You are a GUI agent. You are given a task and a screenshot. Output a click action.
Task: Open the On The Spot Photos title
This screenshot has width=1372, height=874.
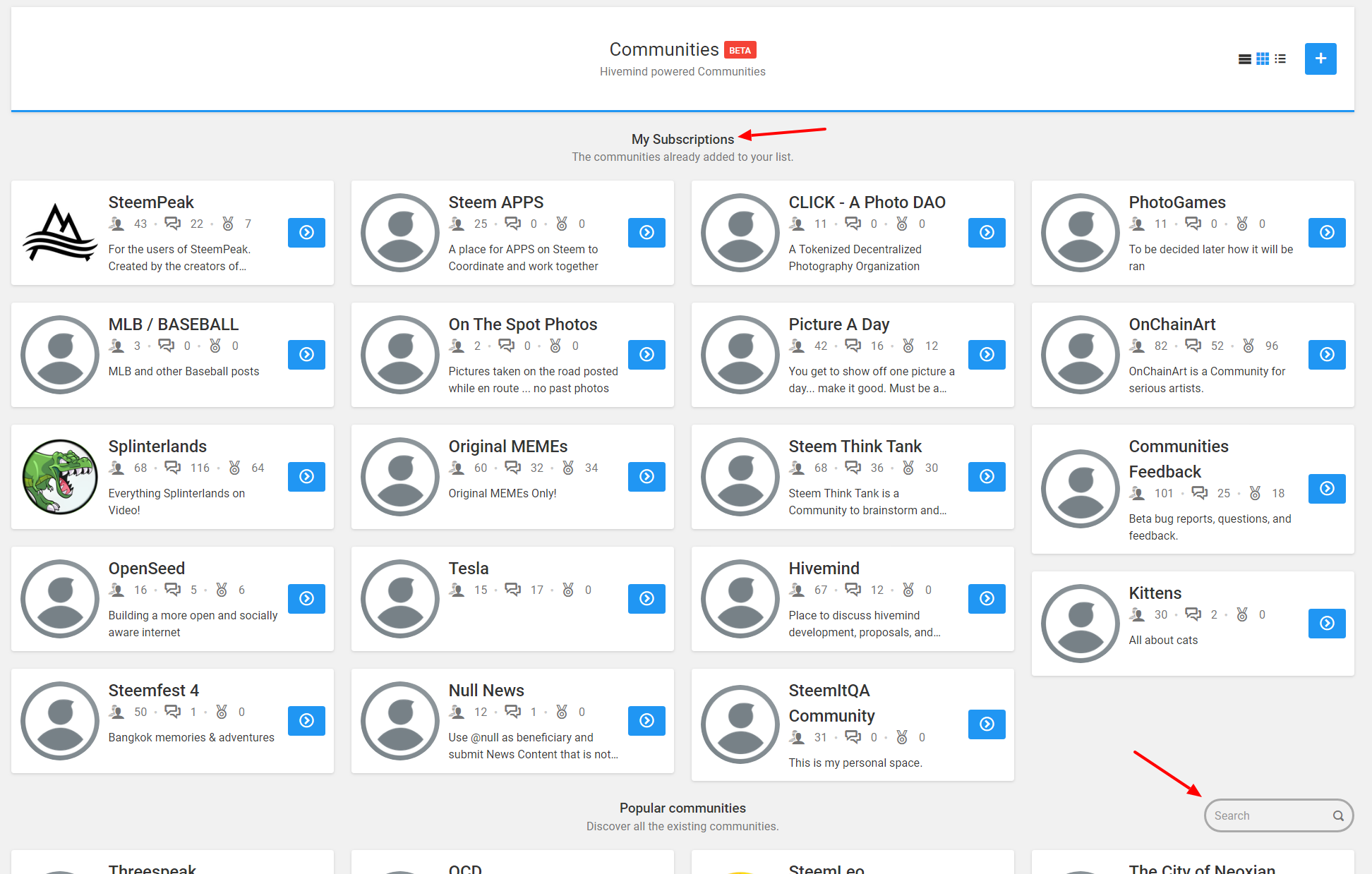[523, 324]
